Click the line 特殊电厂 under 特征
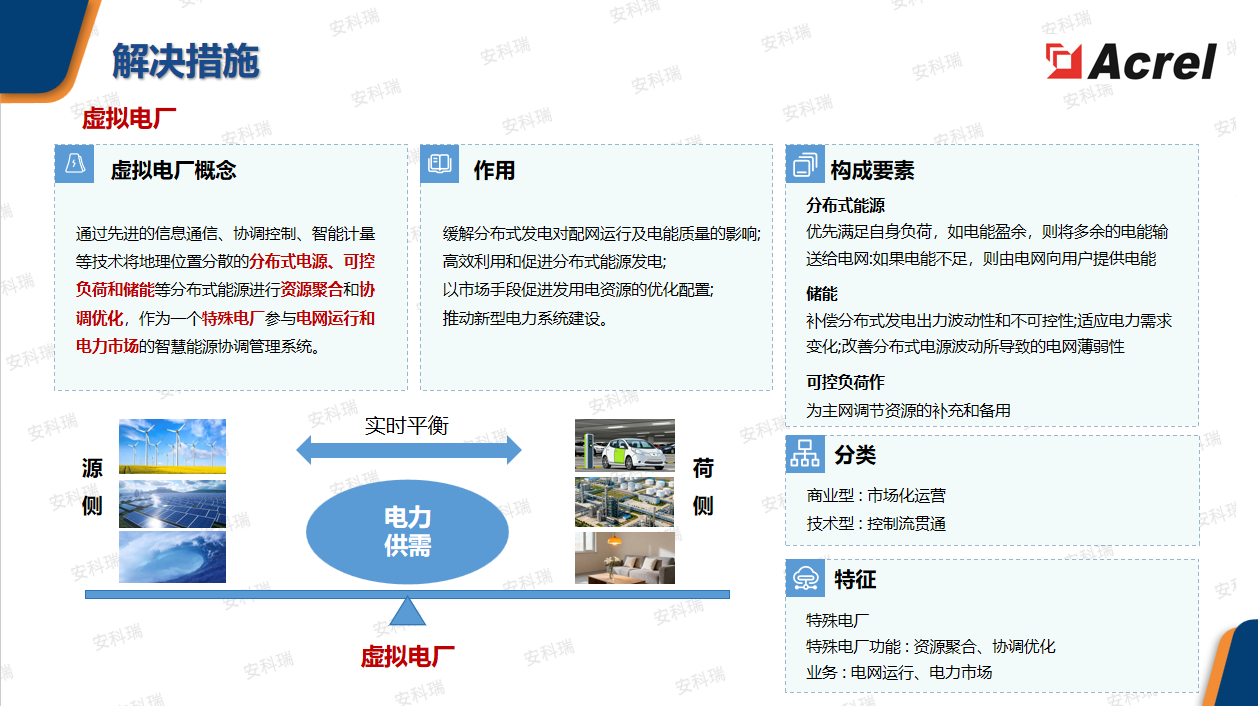This screenshot has width=1258, height=706. pyautogui.click(x=838, y=620)
